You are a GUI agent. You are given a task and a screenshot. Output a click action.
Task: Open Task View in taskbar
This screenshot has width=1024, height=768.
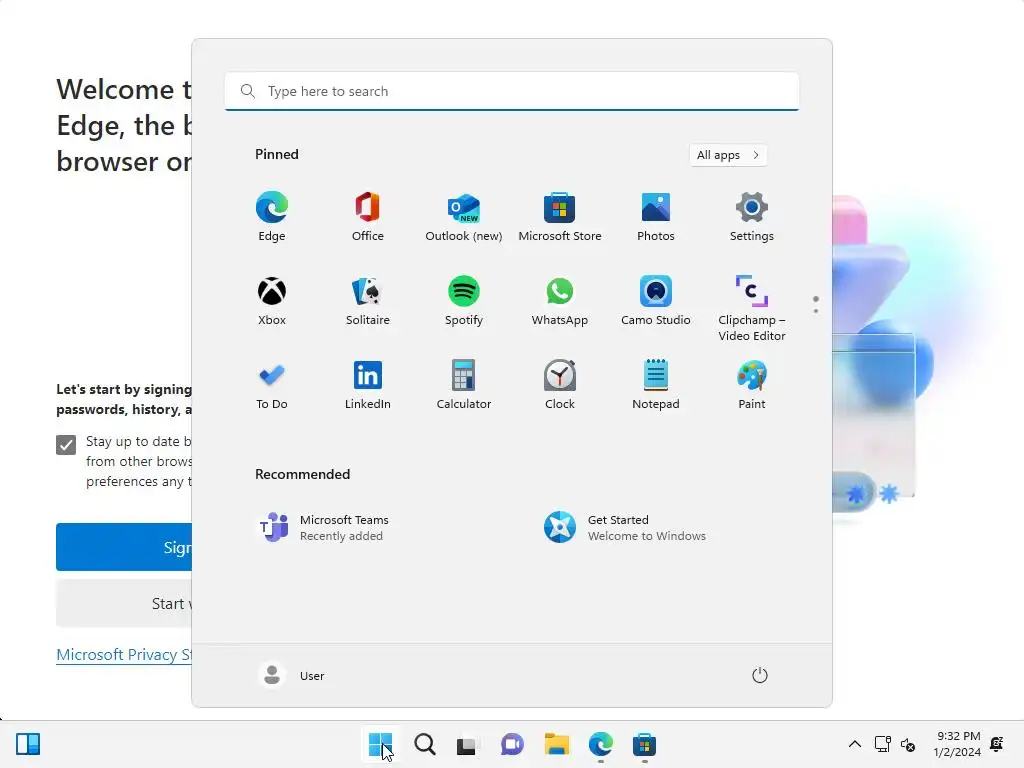coord(468,744)
